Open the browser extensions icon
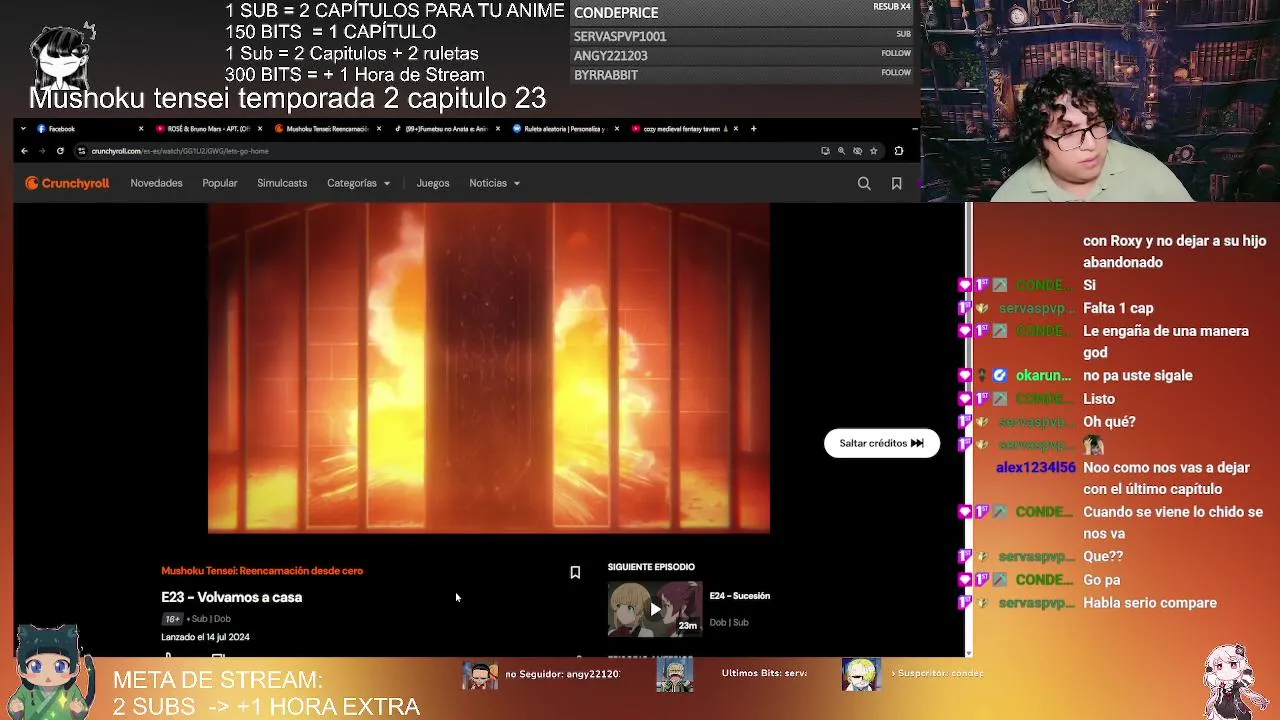 (898, 151)
